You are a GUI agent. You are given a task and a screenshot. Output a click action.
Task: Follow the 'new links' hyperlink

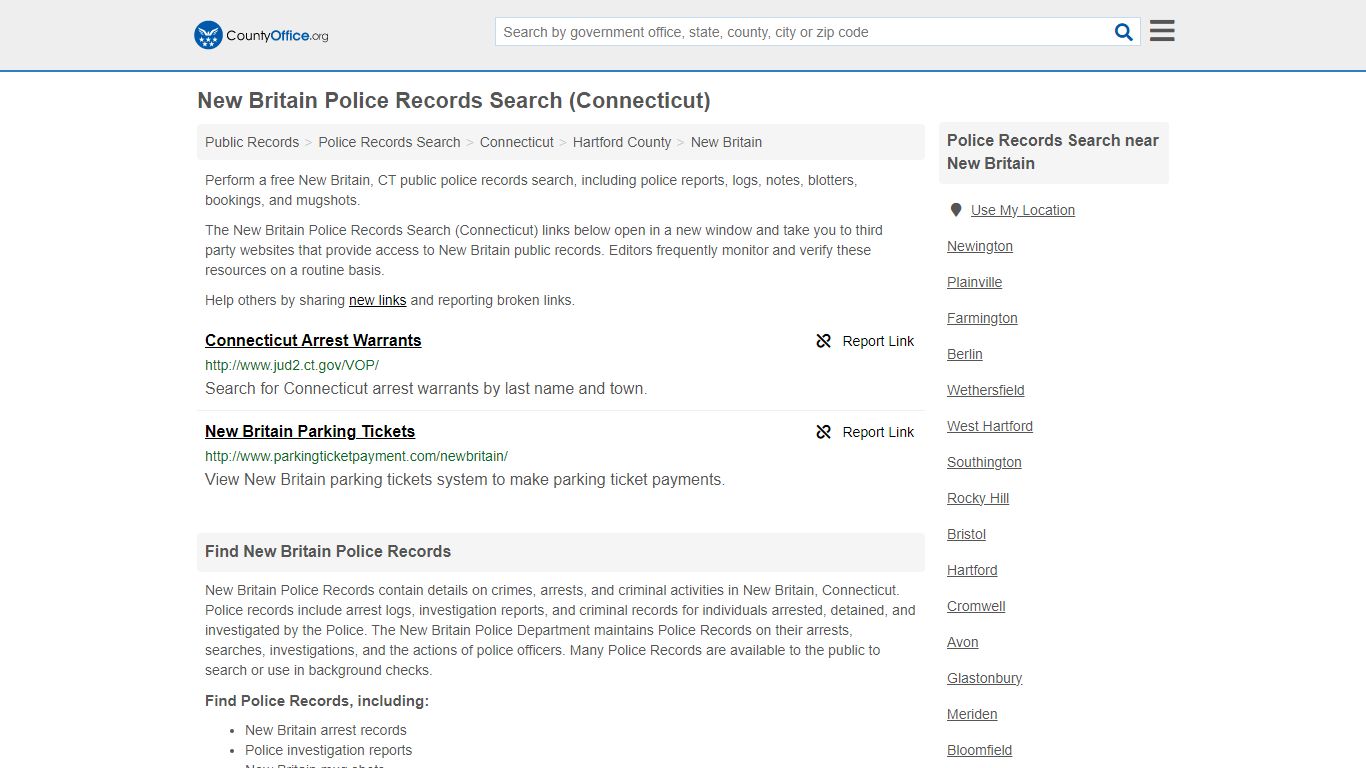click(x=377, y=300)
